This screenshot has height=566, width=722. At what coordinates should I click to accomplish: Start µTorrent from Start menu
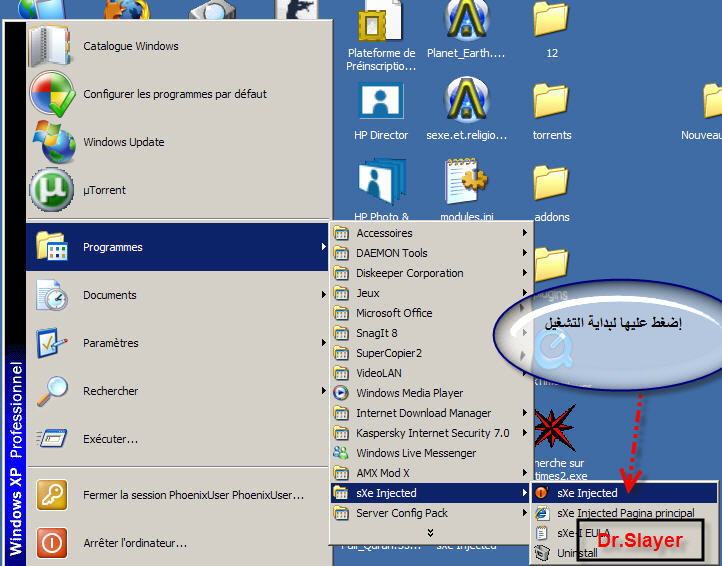tap(179, 190)
